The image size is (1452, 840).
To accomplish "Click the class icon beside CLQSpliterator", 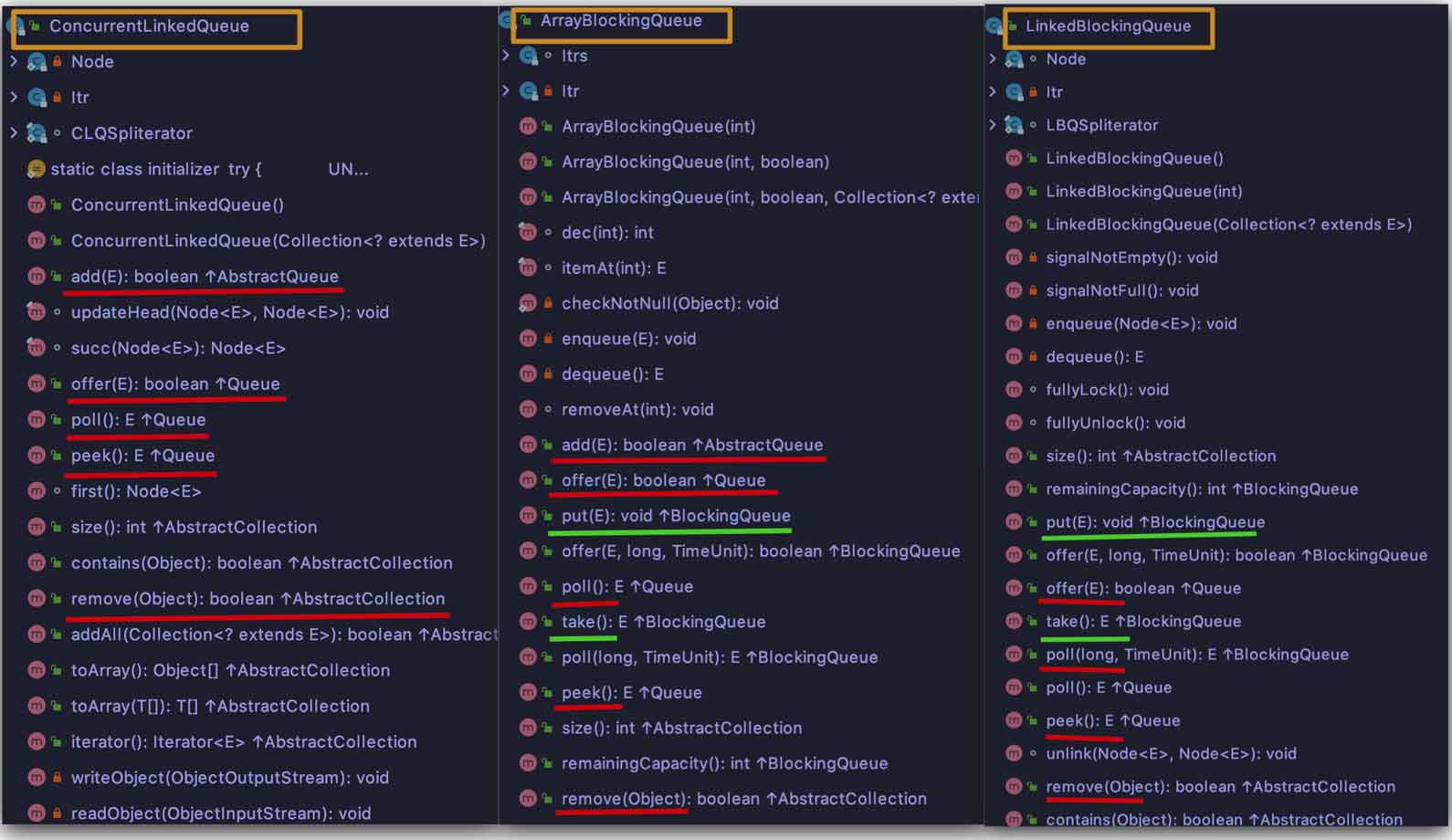I will click(x=37, y=133).
